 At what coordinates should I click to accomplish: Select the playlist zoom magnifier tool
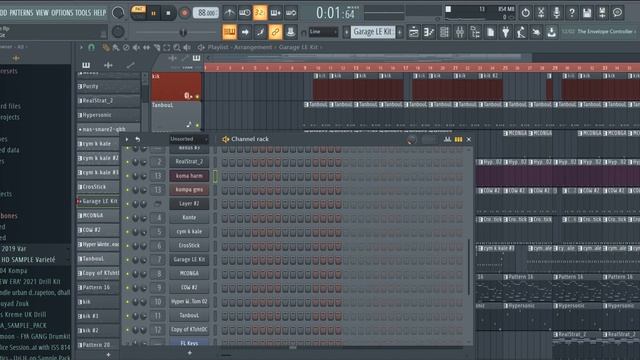pos(177,48)
